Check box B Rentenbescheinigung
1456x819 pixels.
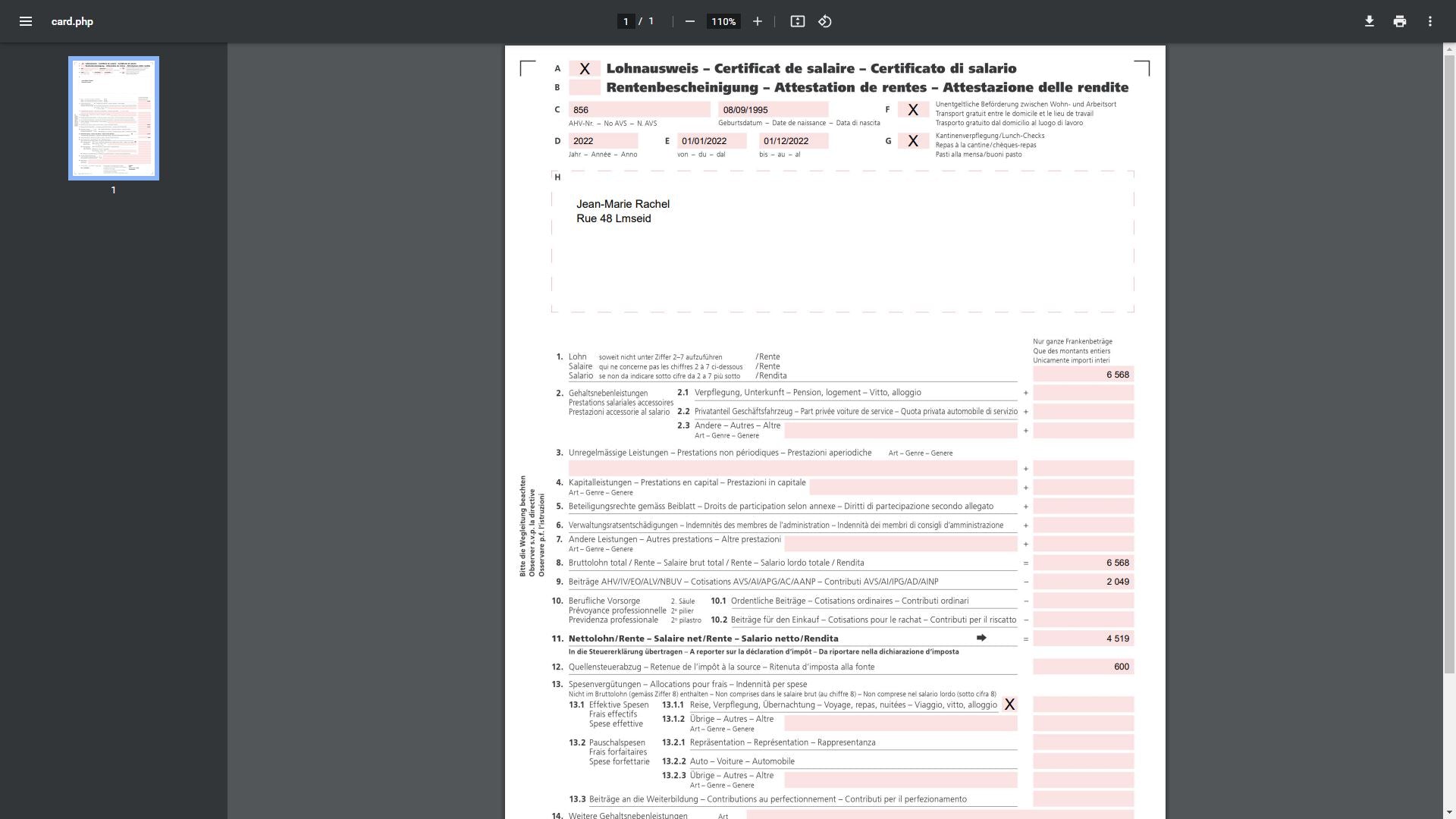(x=584, y=87)
